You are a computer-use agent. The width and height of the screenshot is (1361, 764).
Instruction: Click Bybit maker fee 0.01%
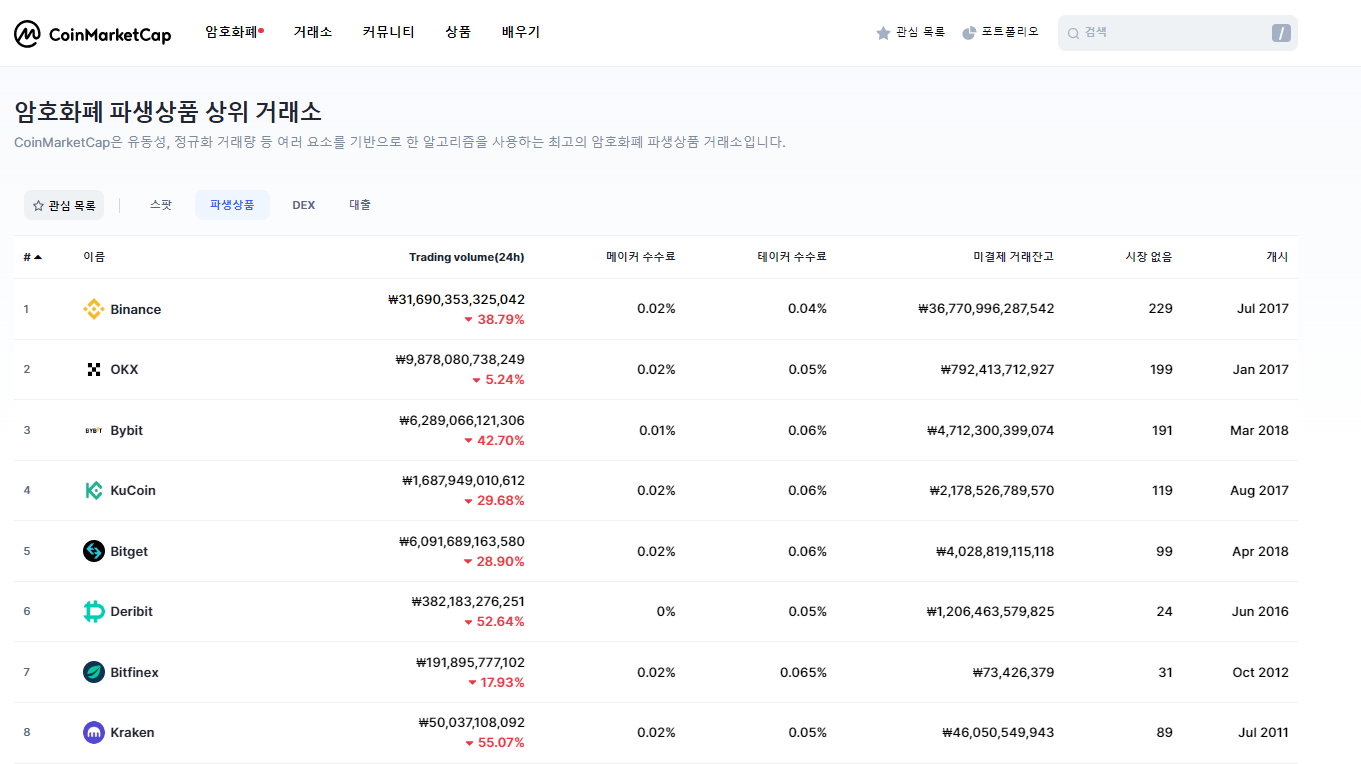[x=657, y=430]
